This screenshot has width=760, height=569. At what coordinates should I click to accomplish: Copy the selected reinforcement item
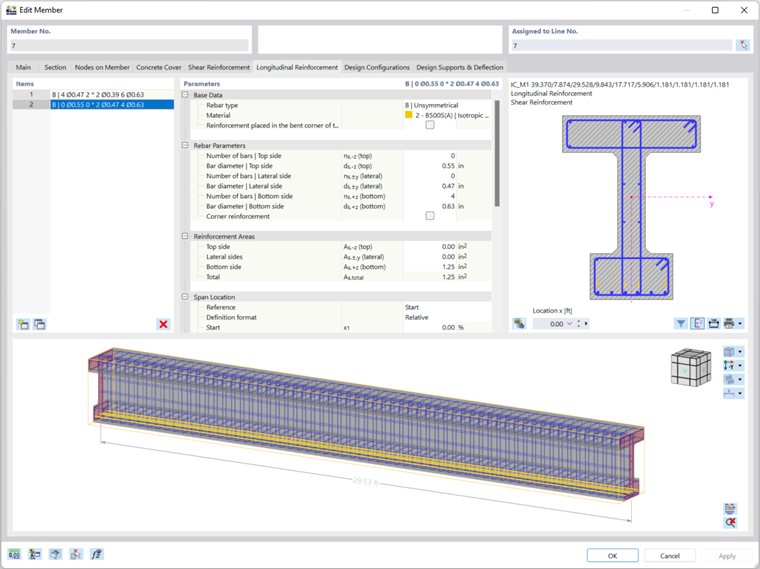(x=39, y=324)
